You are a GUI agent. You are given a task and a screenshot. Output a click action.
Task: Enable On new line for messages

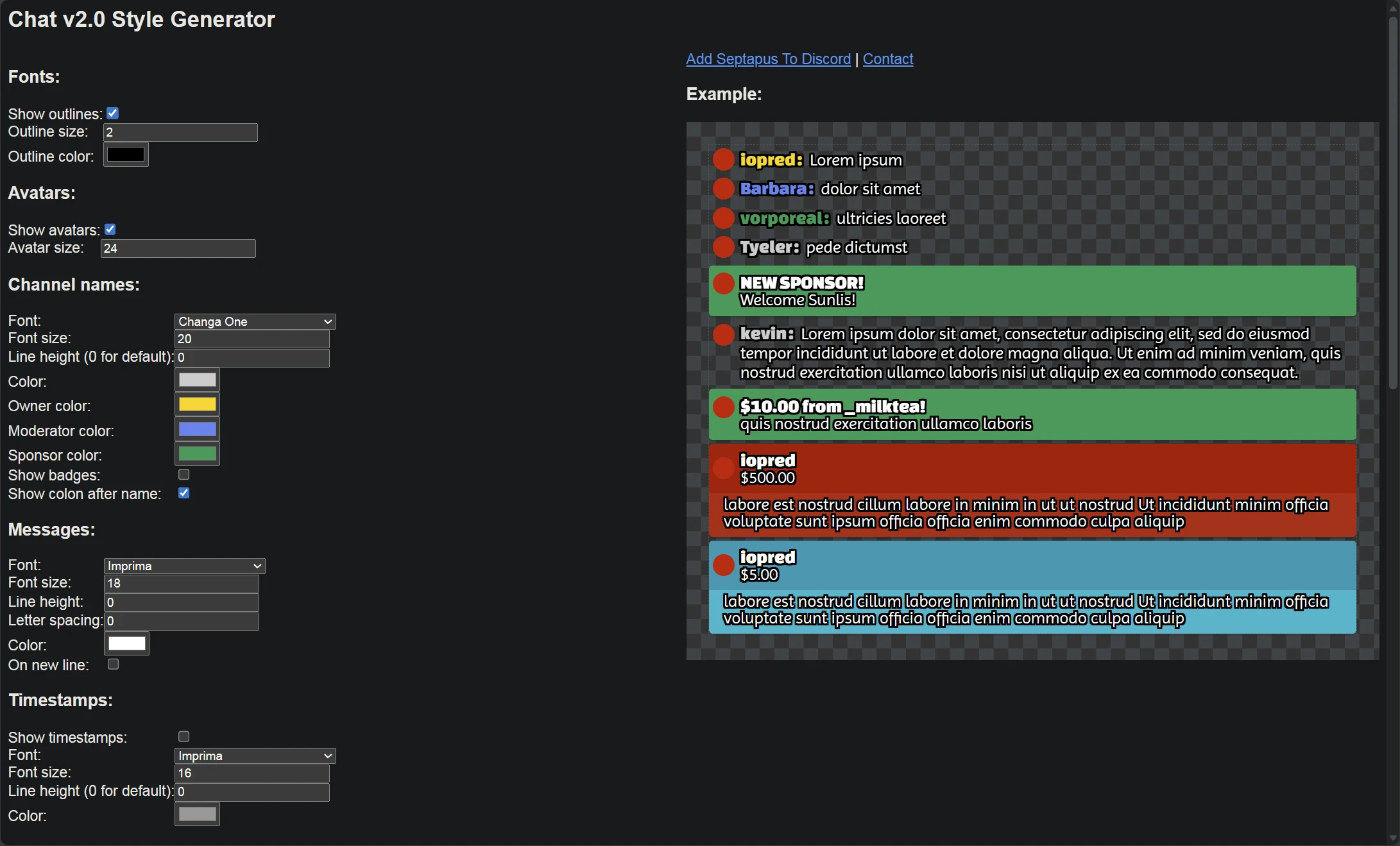[x=114, y=665]
